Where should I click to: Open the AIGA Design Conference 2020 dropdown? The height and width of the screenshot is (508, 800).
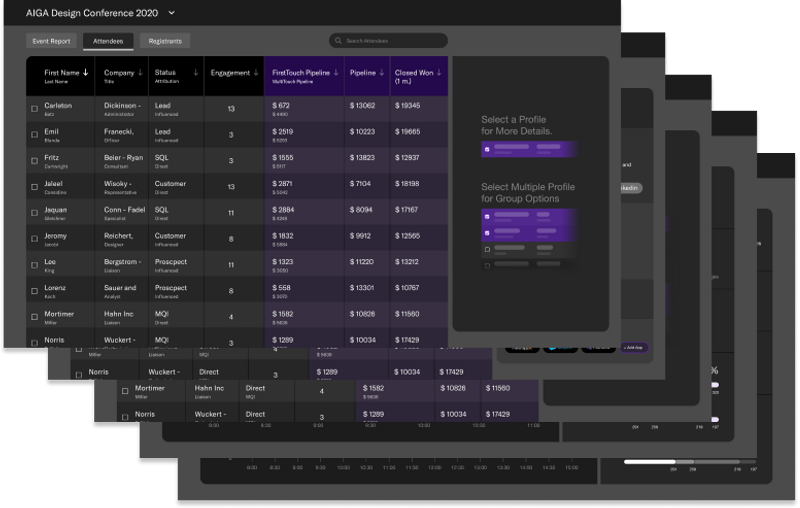pos(171,13)
